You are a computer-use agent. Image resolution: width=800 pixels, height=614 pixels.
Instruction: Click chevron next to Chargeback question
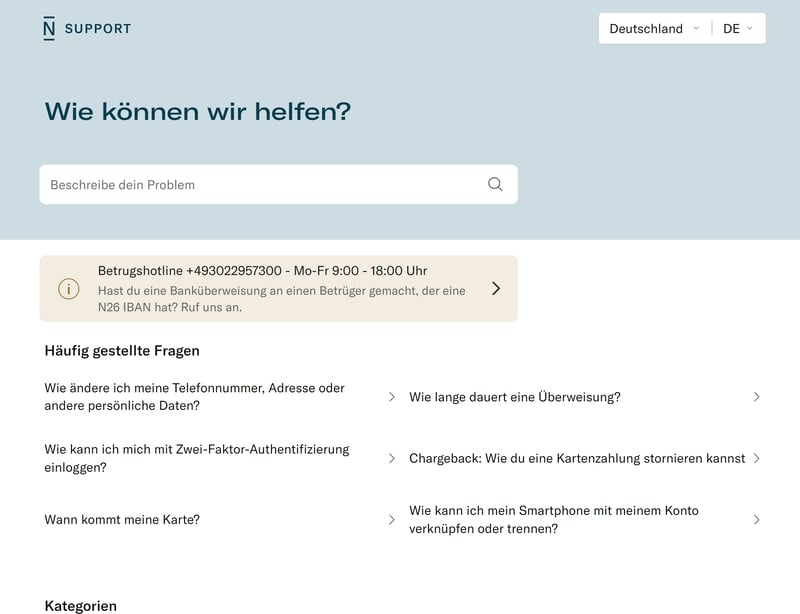[x=756, y=458]
